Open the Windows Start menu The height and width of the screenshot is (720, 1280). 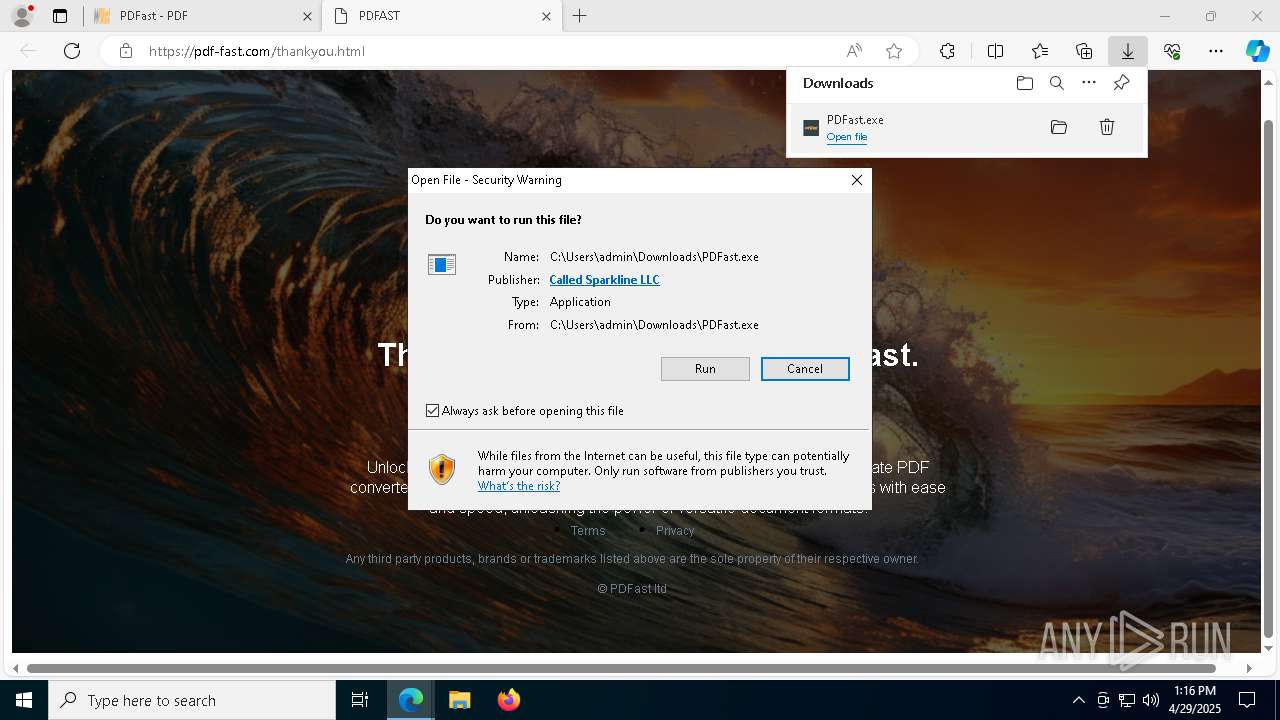click(24, 700)
